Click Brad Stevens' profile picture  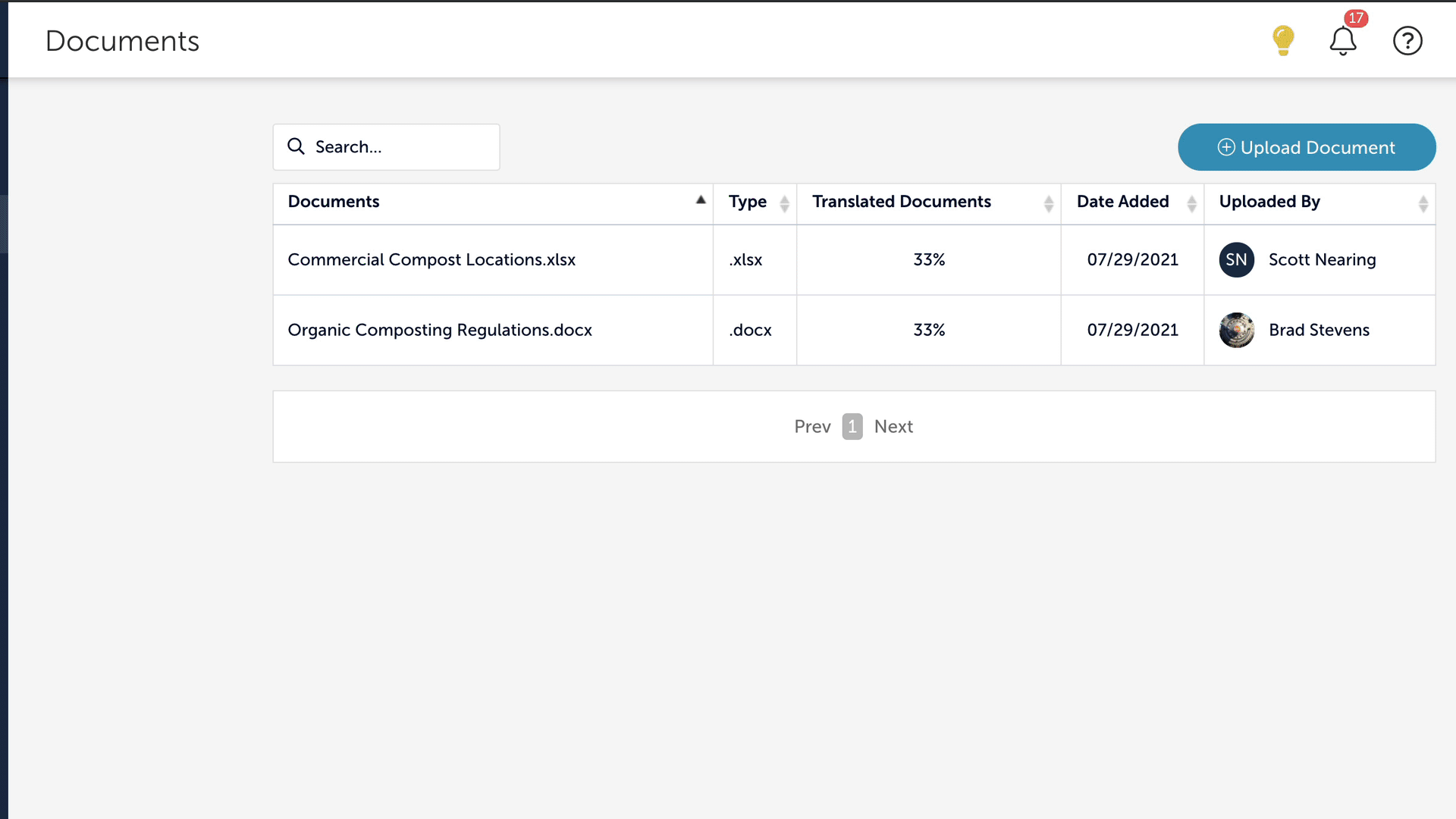tap(1236, 331)
